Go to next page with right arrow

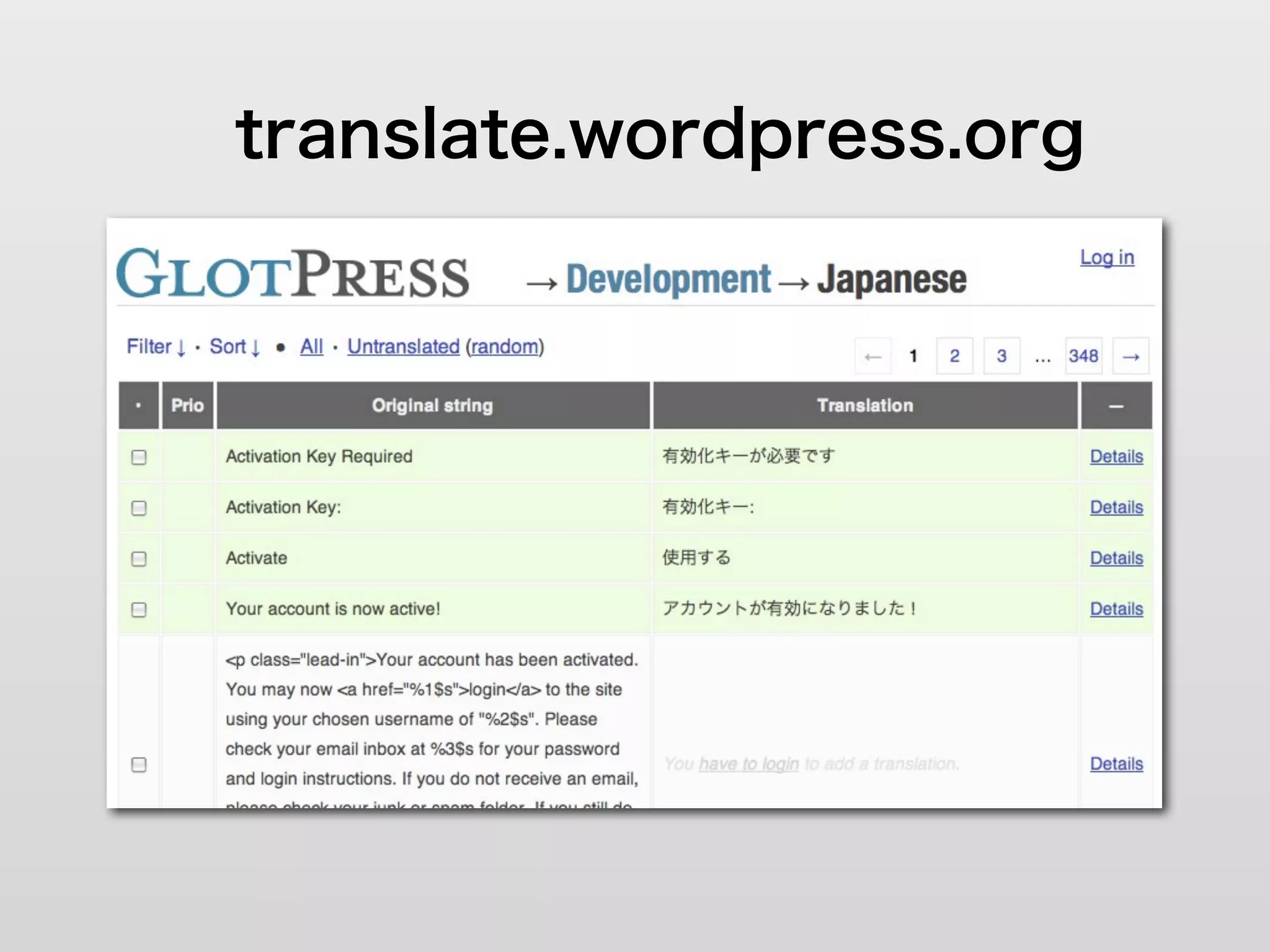pyautogui.click(x=1131, y=356)
